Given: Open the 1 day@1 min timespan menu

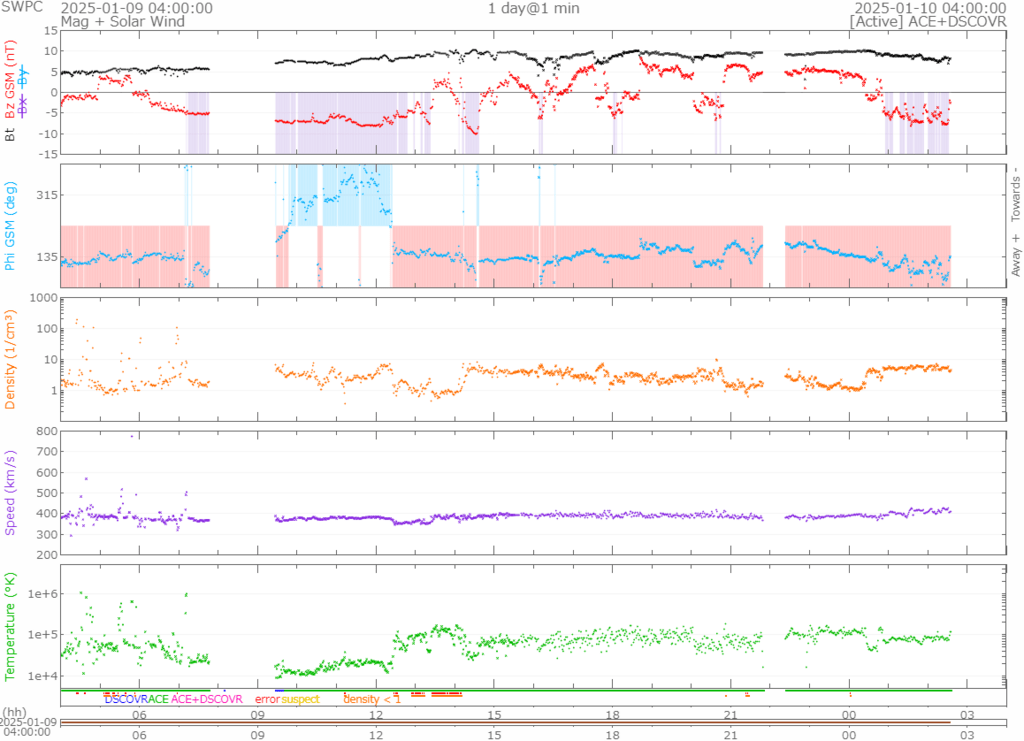Looking at the screenshot, I should coord(533,8).
